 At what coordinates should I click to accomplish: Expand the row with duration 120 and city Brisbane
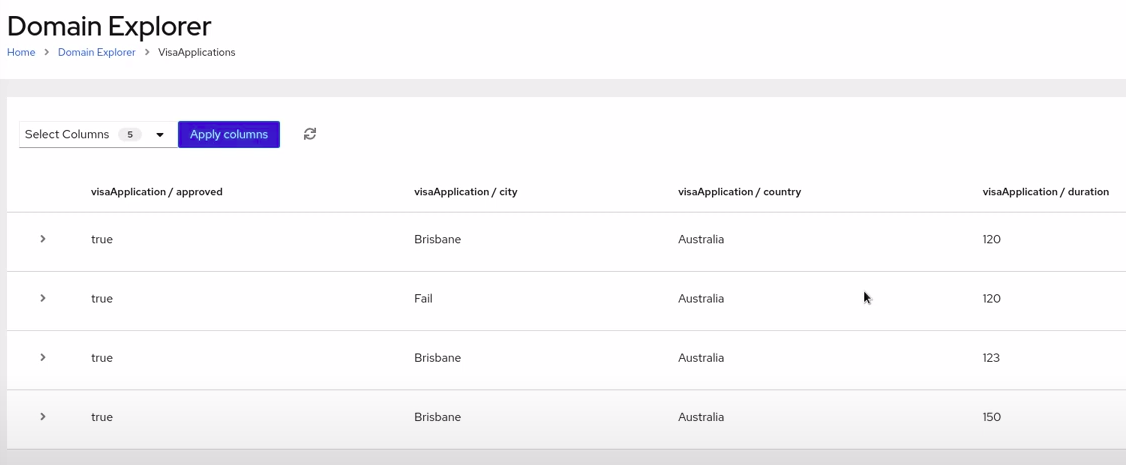[43, 239]
